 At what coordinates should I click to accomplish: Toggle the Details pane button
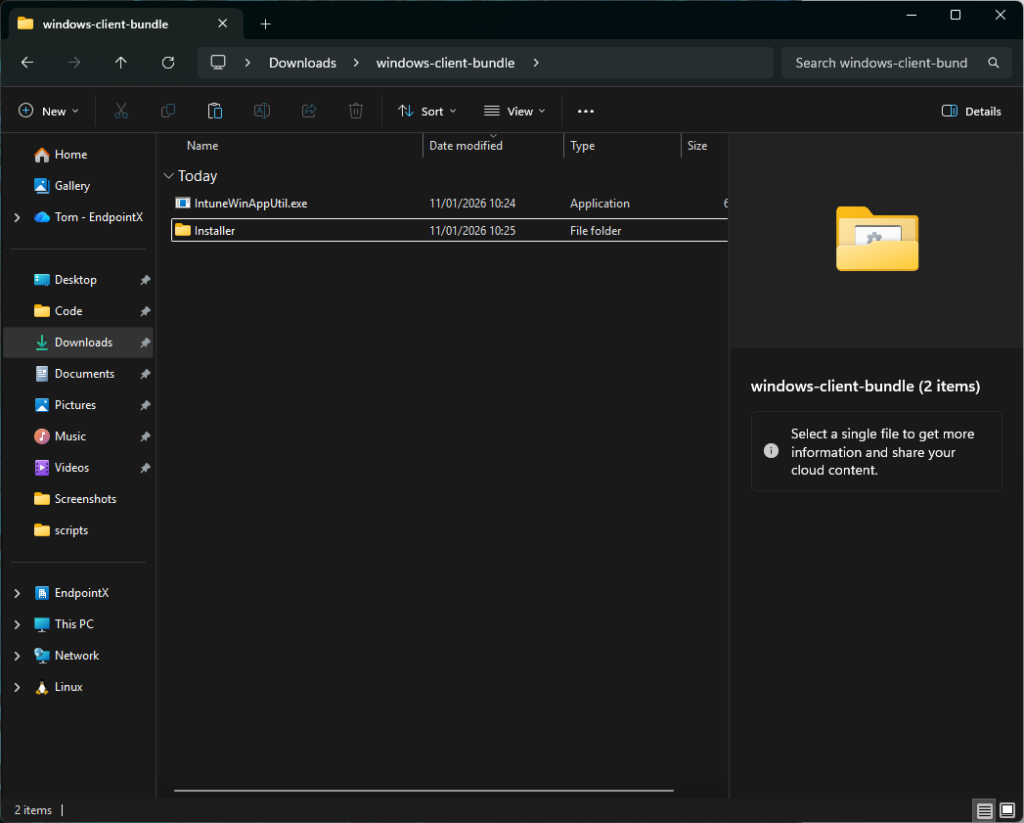point(972,111)
